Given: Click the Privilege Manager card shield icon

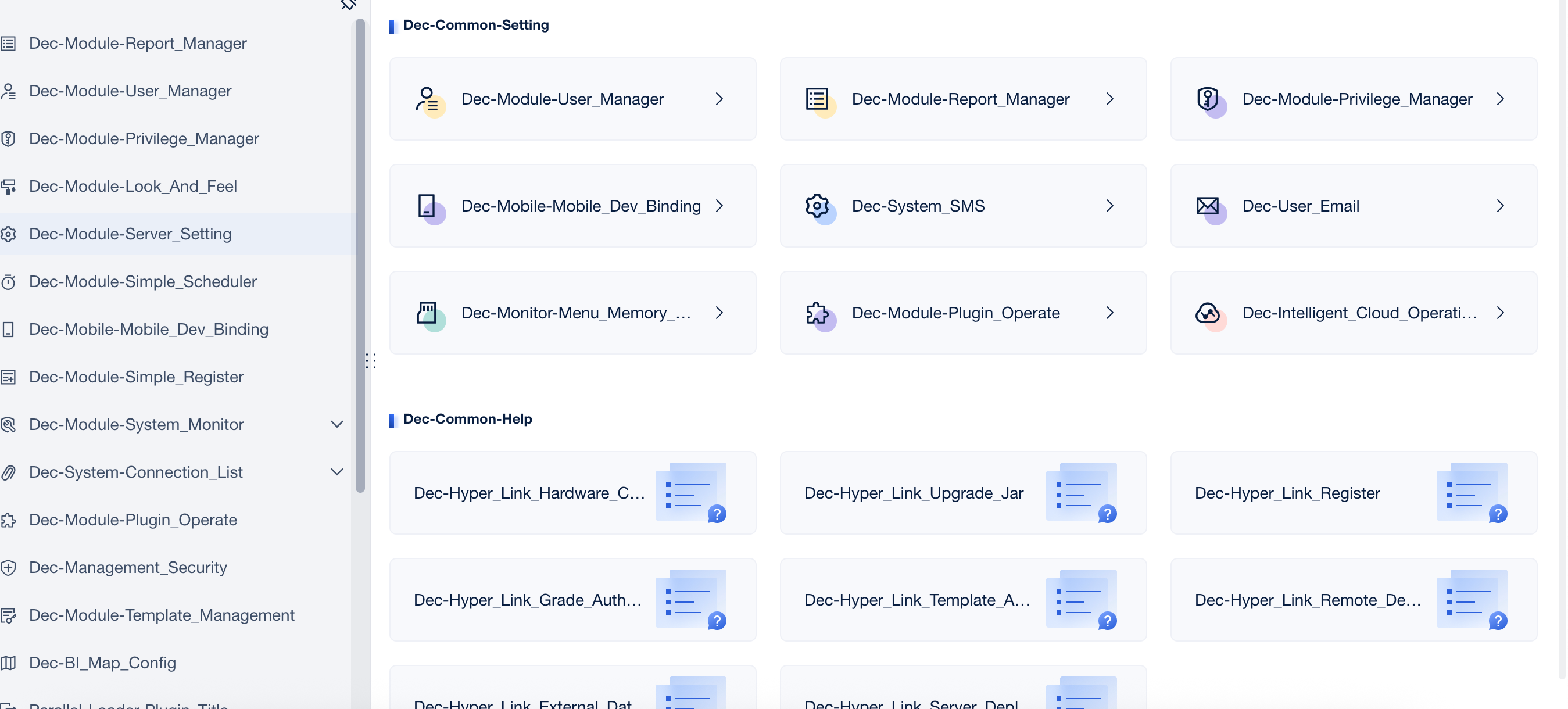Looking at the screenshot, I should 1211,101.
